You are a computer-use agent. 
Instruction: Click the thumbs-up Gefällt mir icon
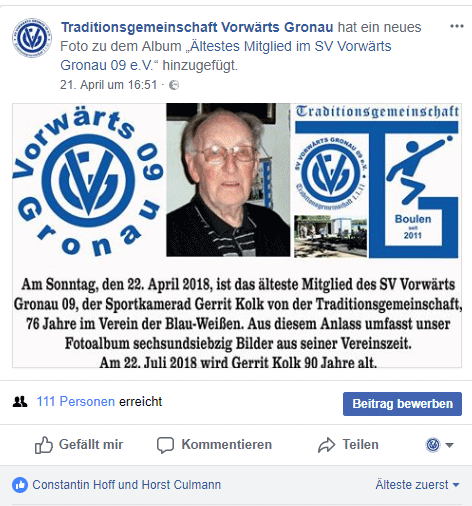[44, 445]
